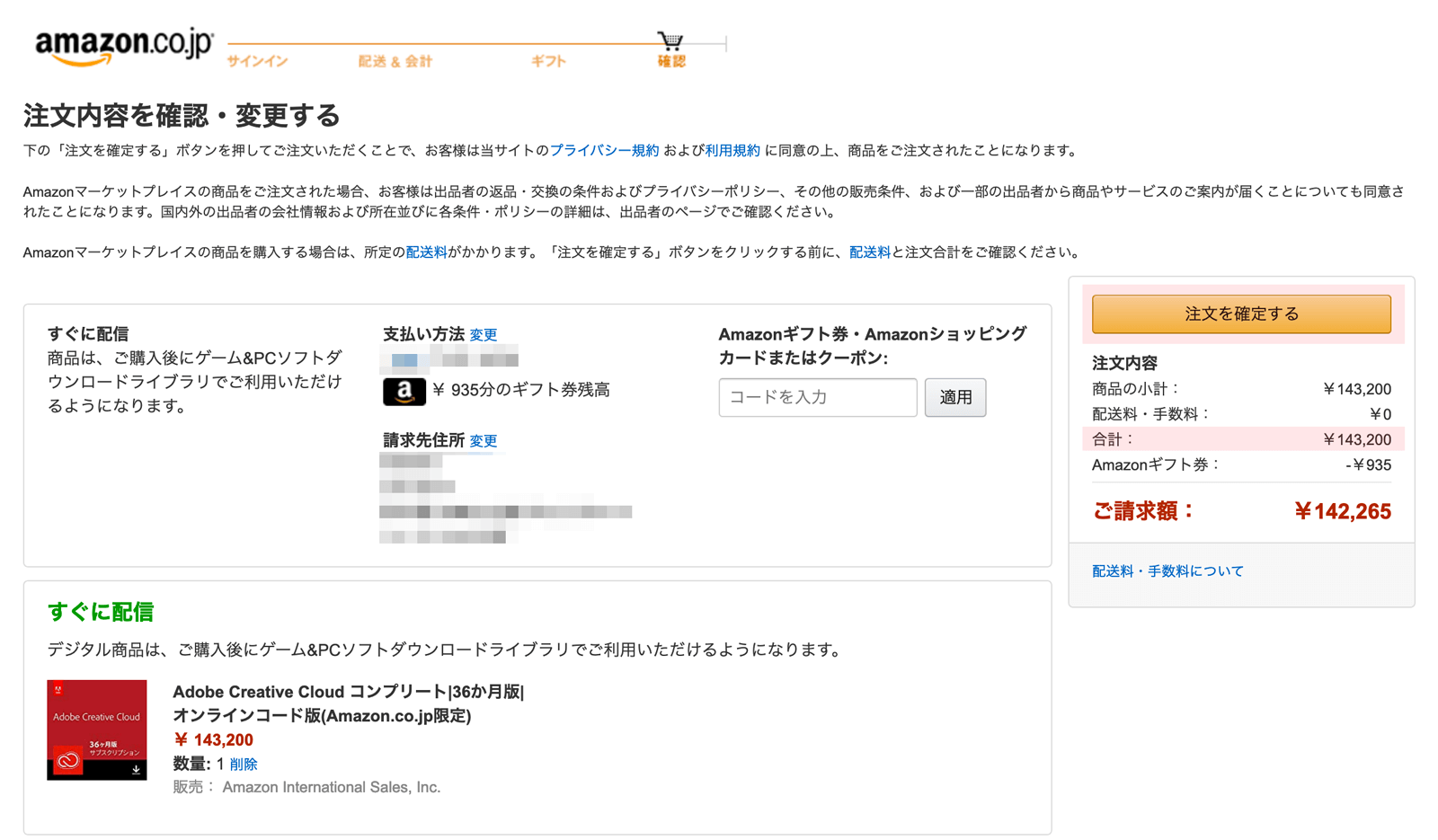Click the shopping cart icon in progress bar

(670, 41)
